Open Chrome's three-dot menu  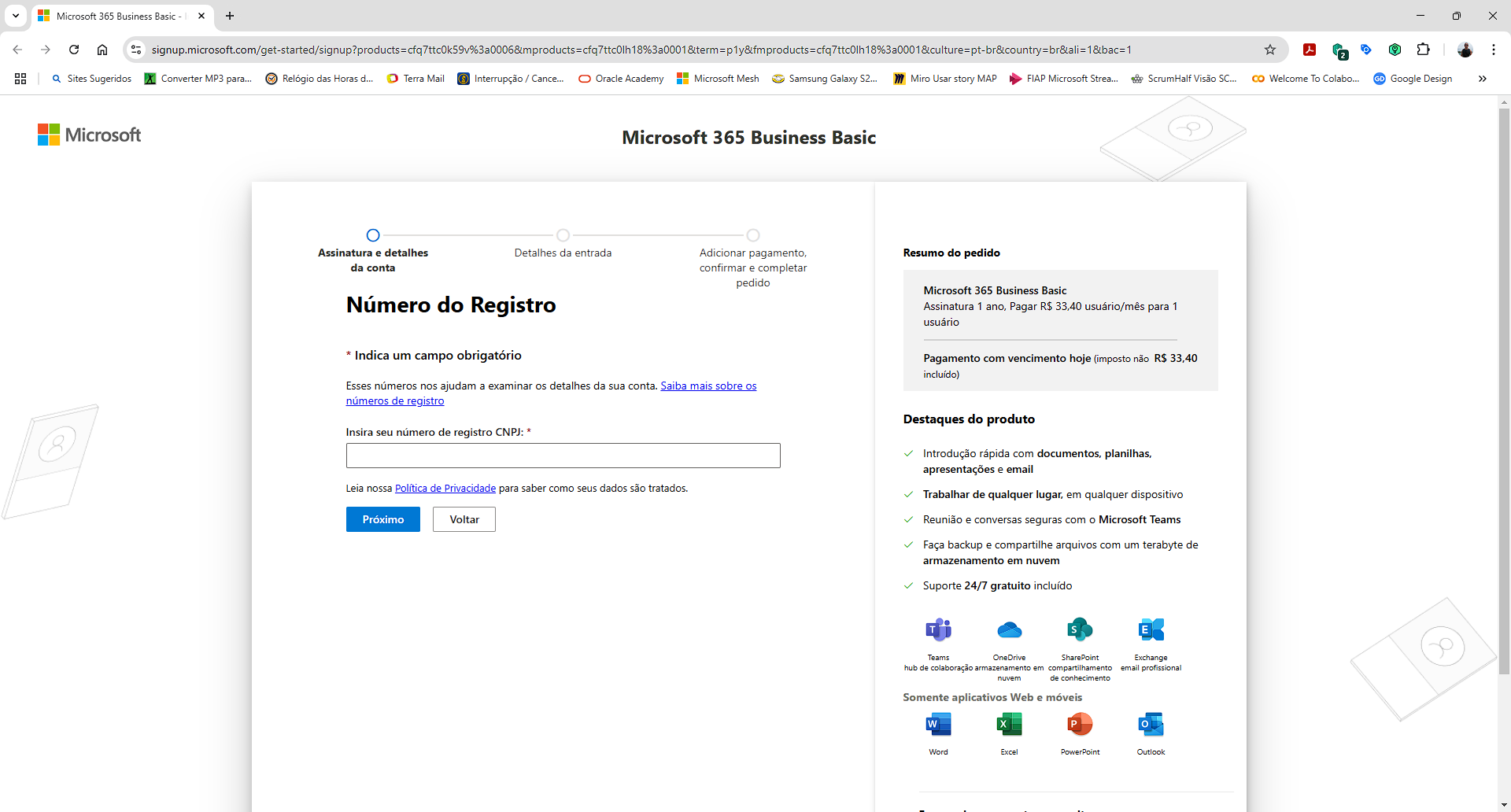(x=1493, y=50)
